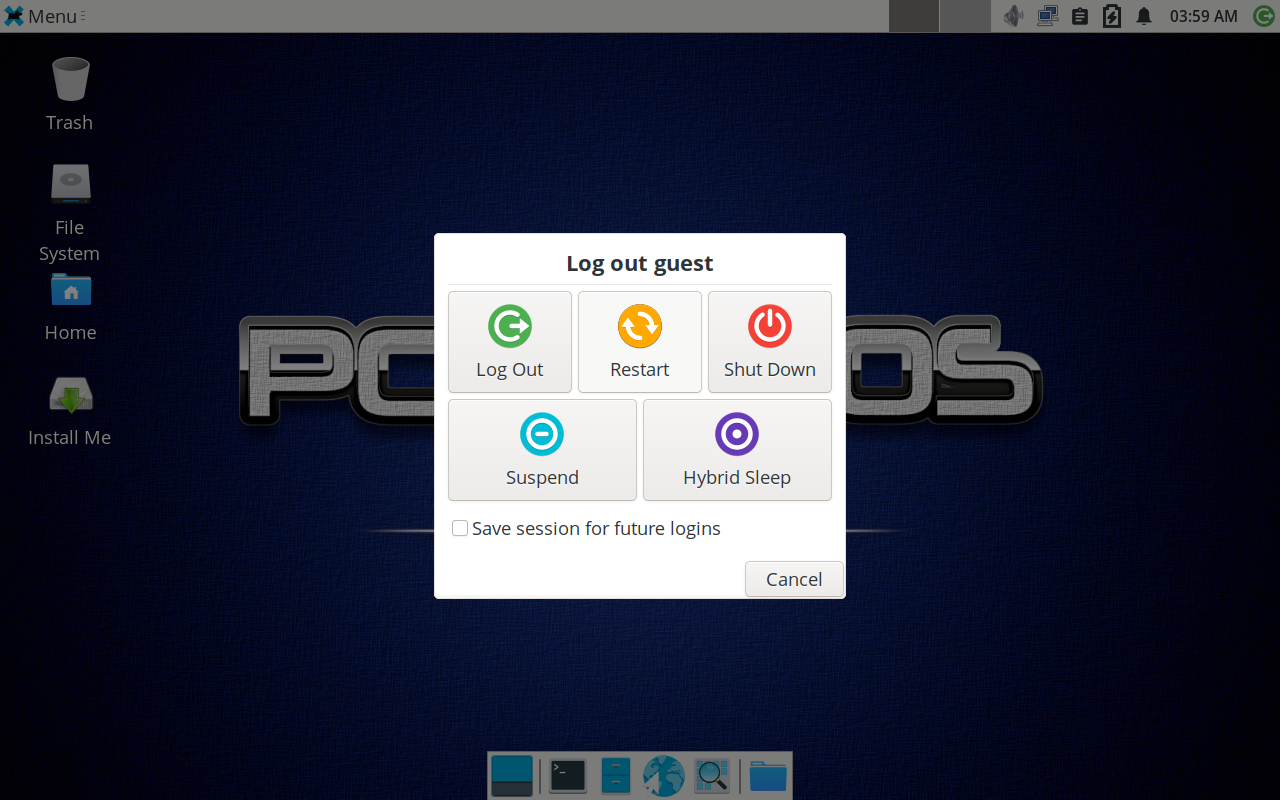The image size is (1280, 800).
Task: Select Hybrid Sleep option
Action: [x=737, y=450]
